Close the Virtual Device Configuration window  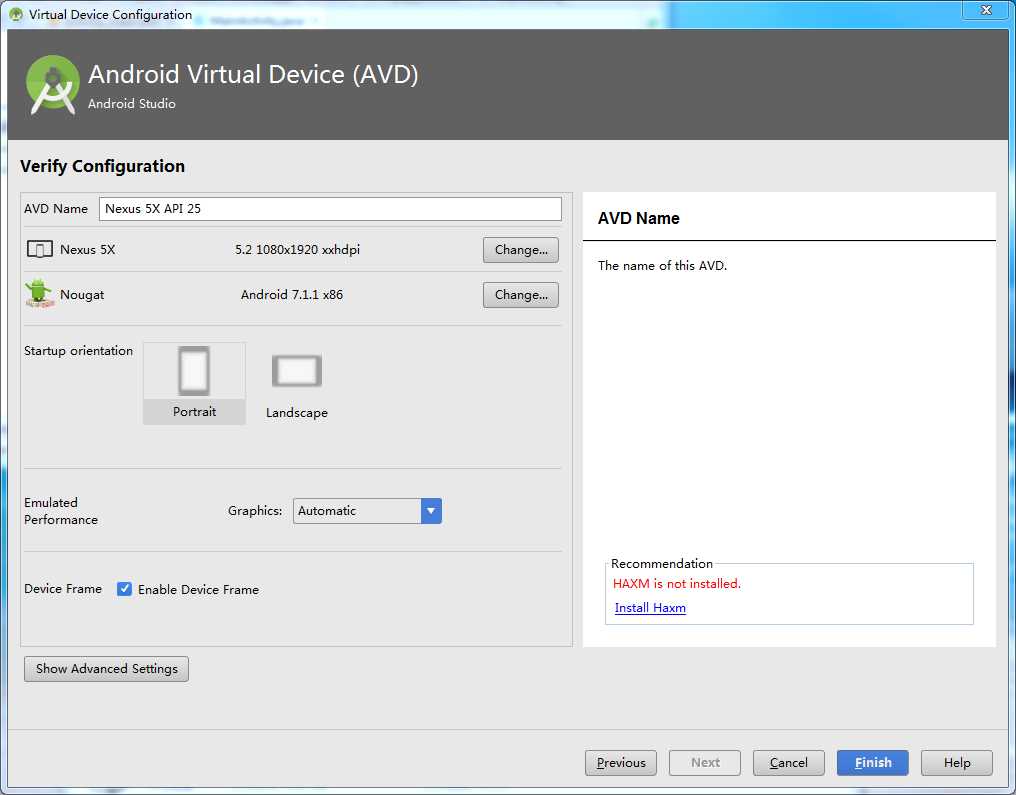(986, 10)
